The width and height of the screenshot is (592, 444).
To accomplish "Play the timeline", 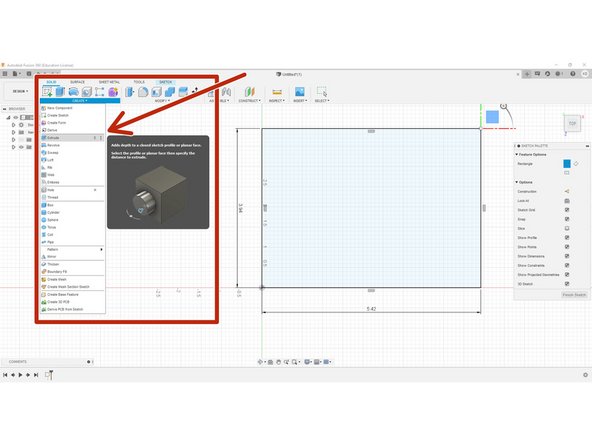I will [x=20, y=375].
